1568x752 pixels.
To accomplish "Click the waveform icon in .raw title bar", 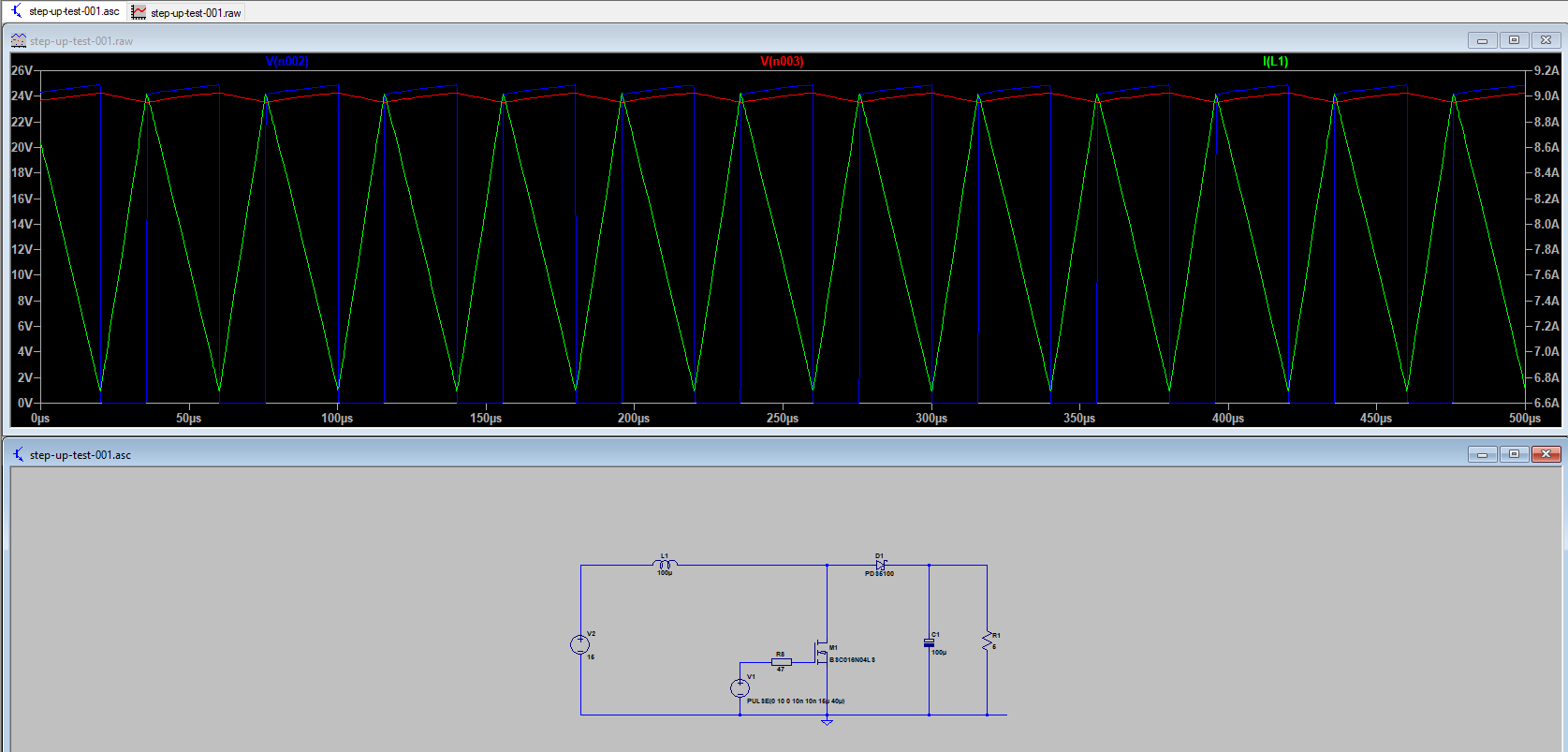I will pyautogui.click(x=18, y=40).
